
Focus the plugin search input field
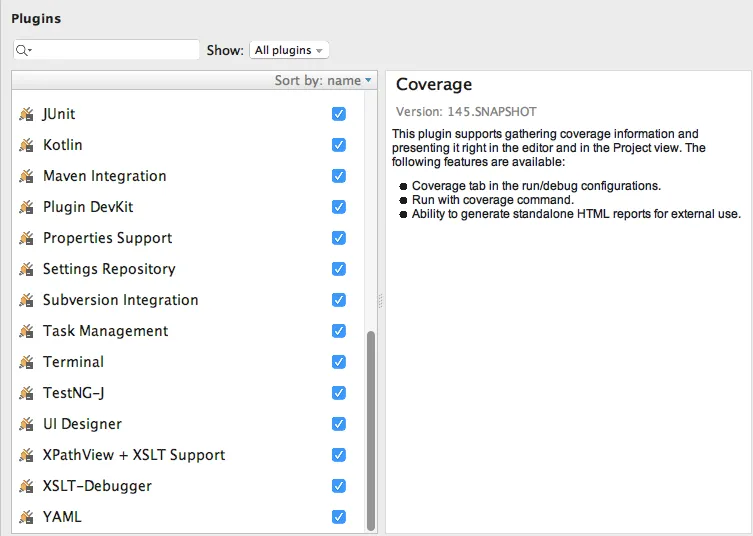click(107, 50)
